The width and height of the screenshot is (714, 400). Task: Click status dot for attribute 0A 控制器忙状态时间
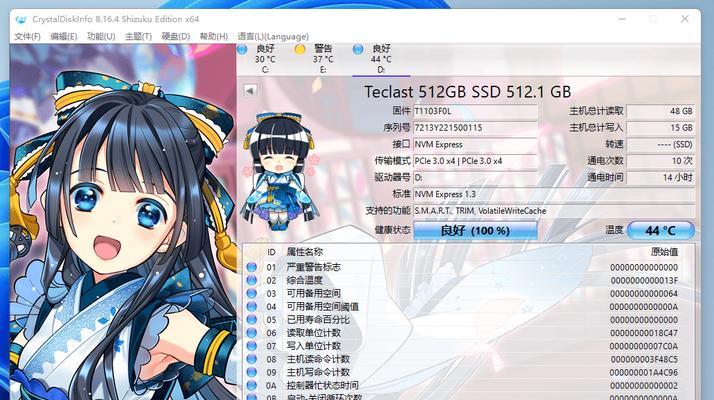click(251, 385)
